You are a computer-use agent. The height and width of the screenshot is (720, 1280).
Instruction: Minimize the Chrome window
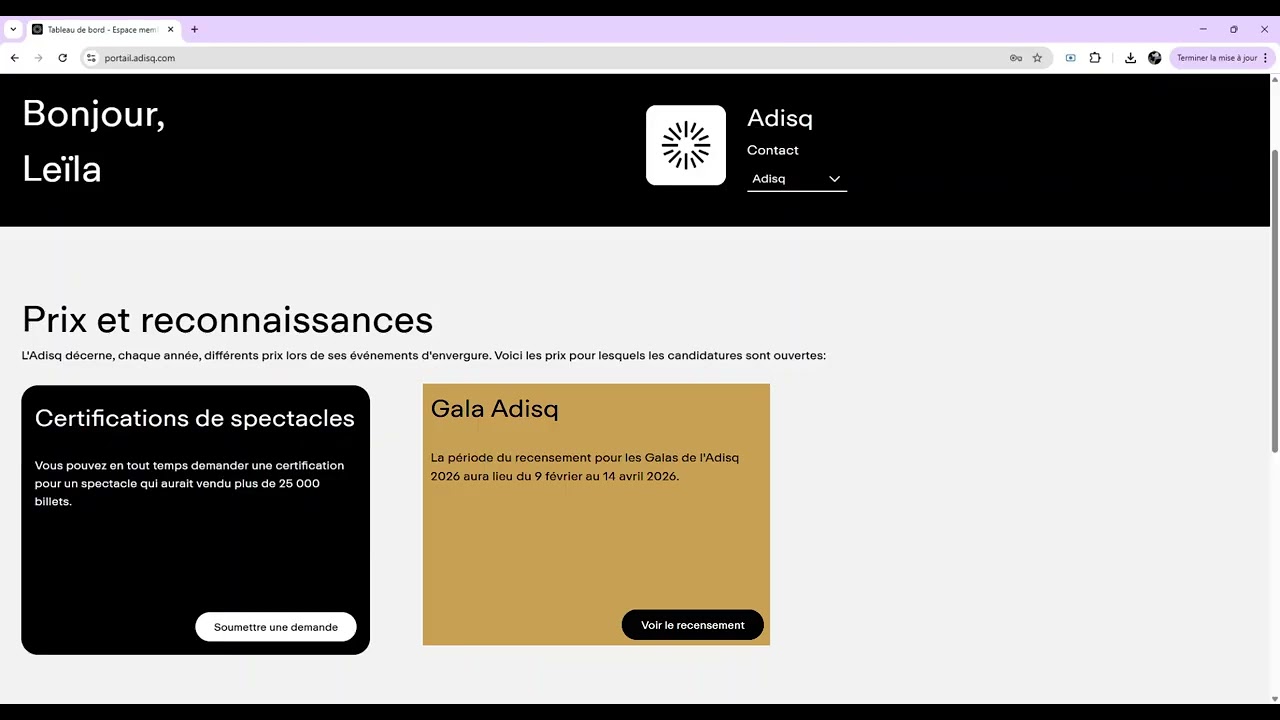coord(1203,29)
